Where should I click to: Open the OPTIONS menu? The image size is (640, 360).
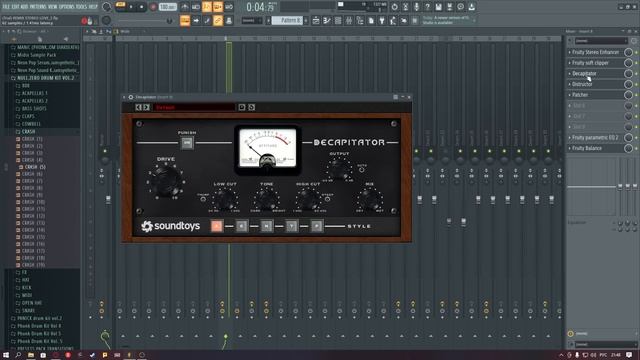click(x=67, y=7)
